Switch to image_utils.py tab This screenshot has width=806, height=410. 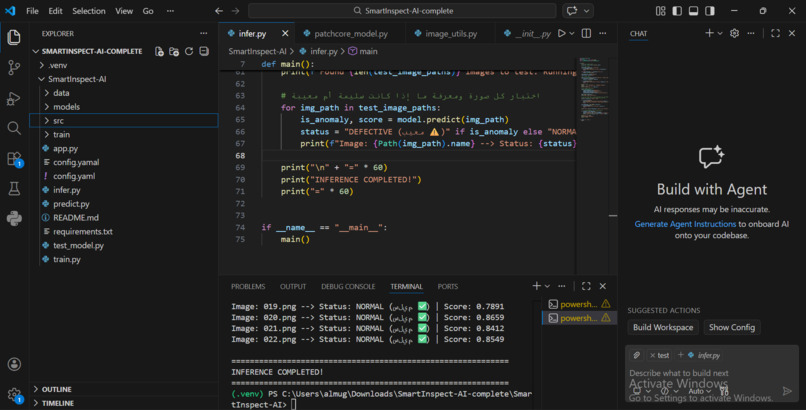tap(451, 33)
